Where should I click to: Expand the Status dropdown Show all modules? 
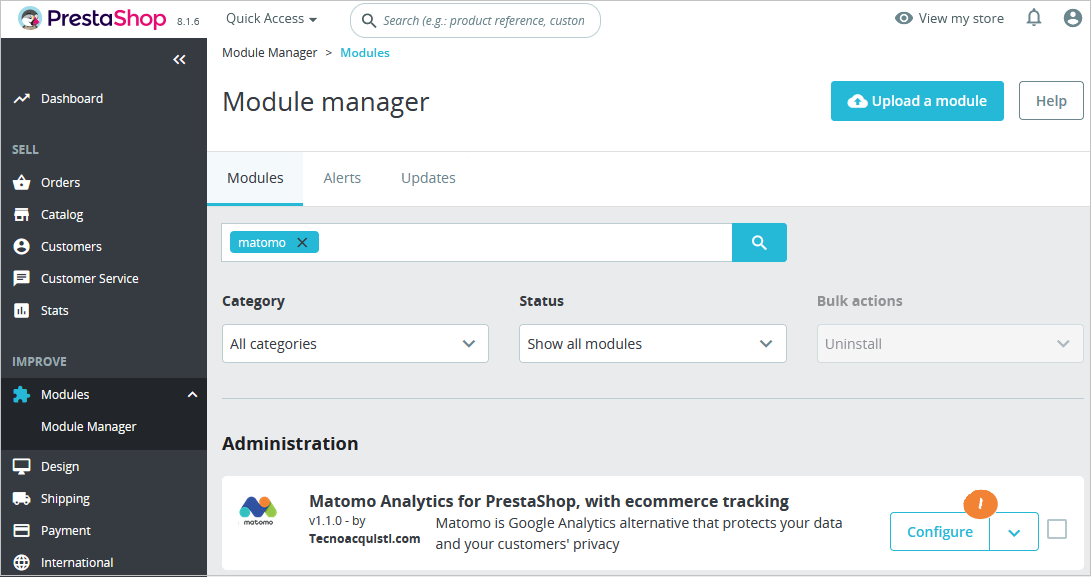click(652, 343)
